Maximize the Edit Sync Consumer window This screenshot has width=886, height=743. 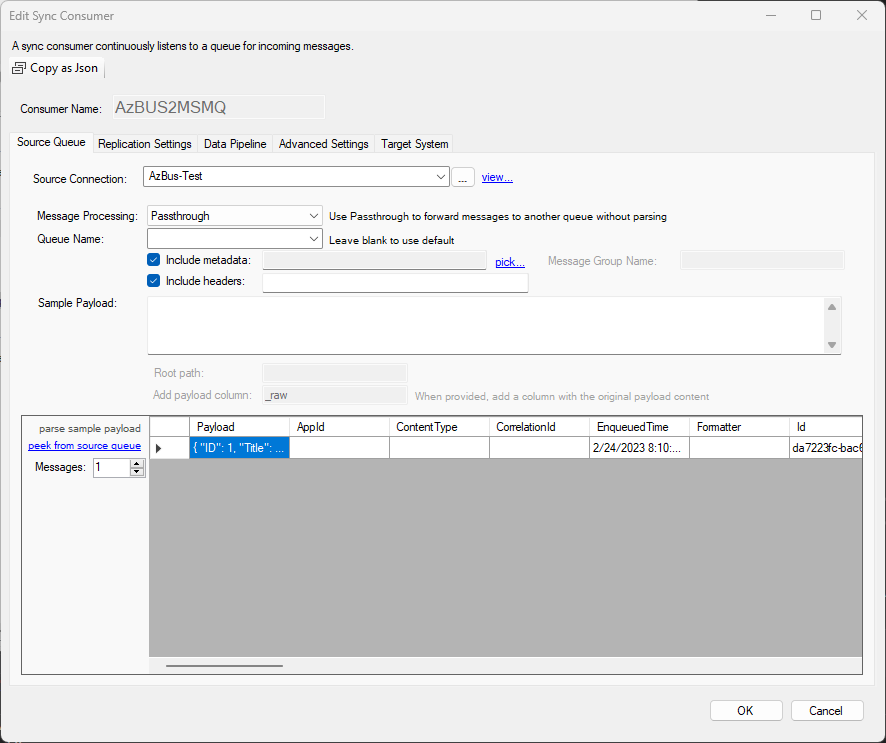pyautogui.click(x=816, y=15)
